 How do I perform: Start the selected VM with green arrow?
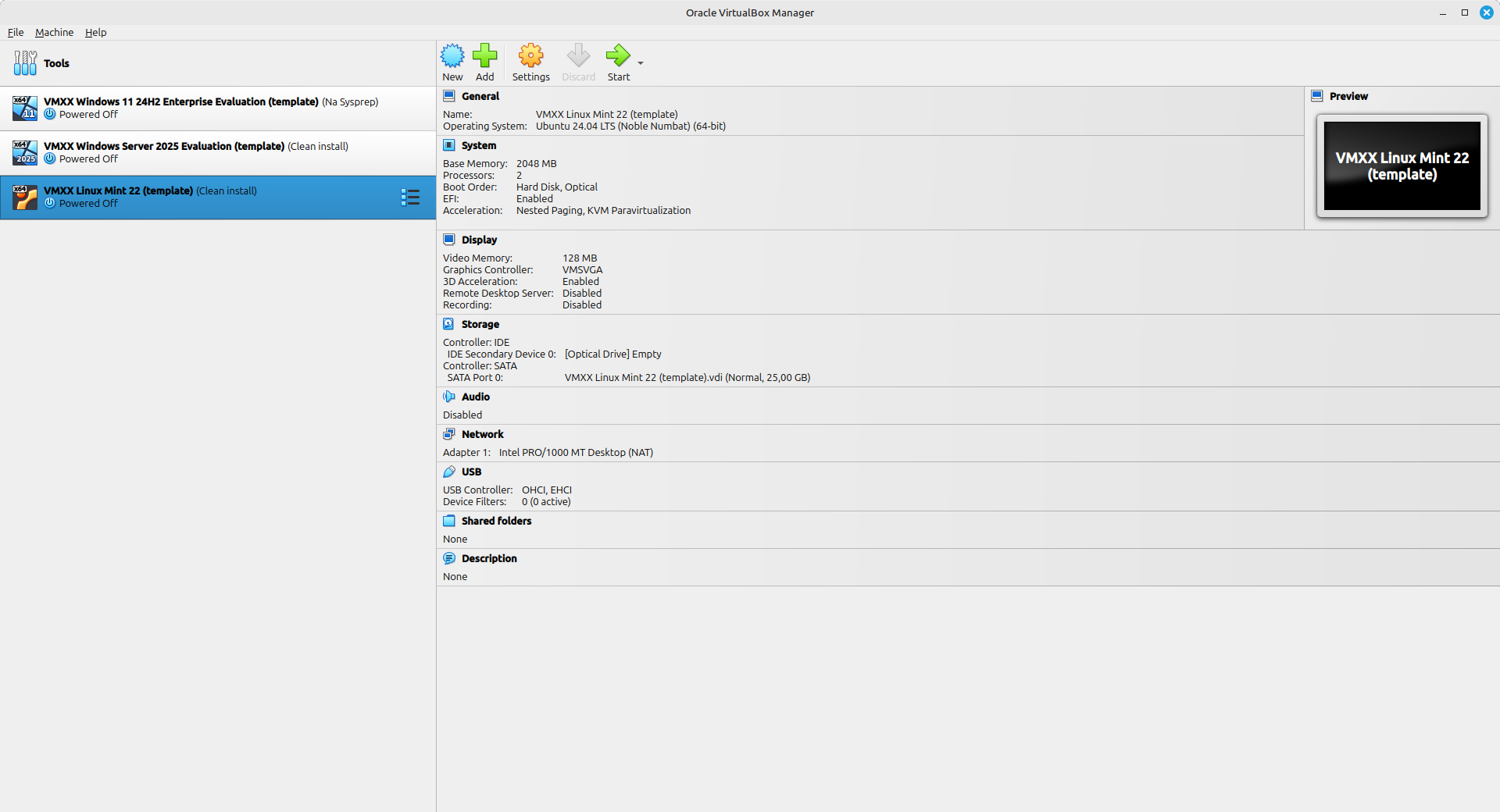click(x=618, y=56)
